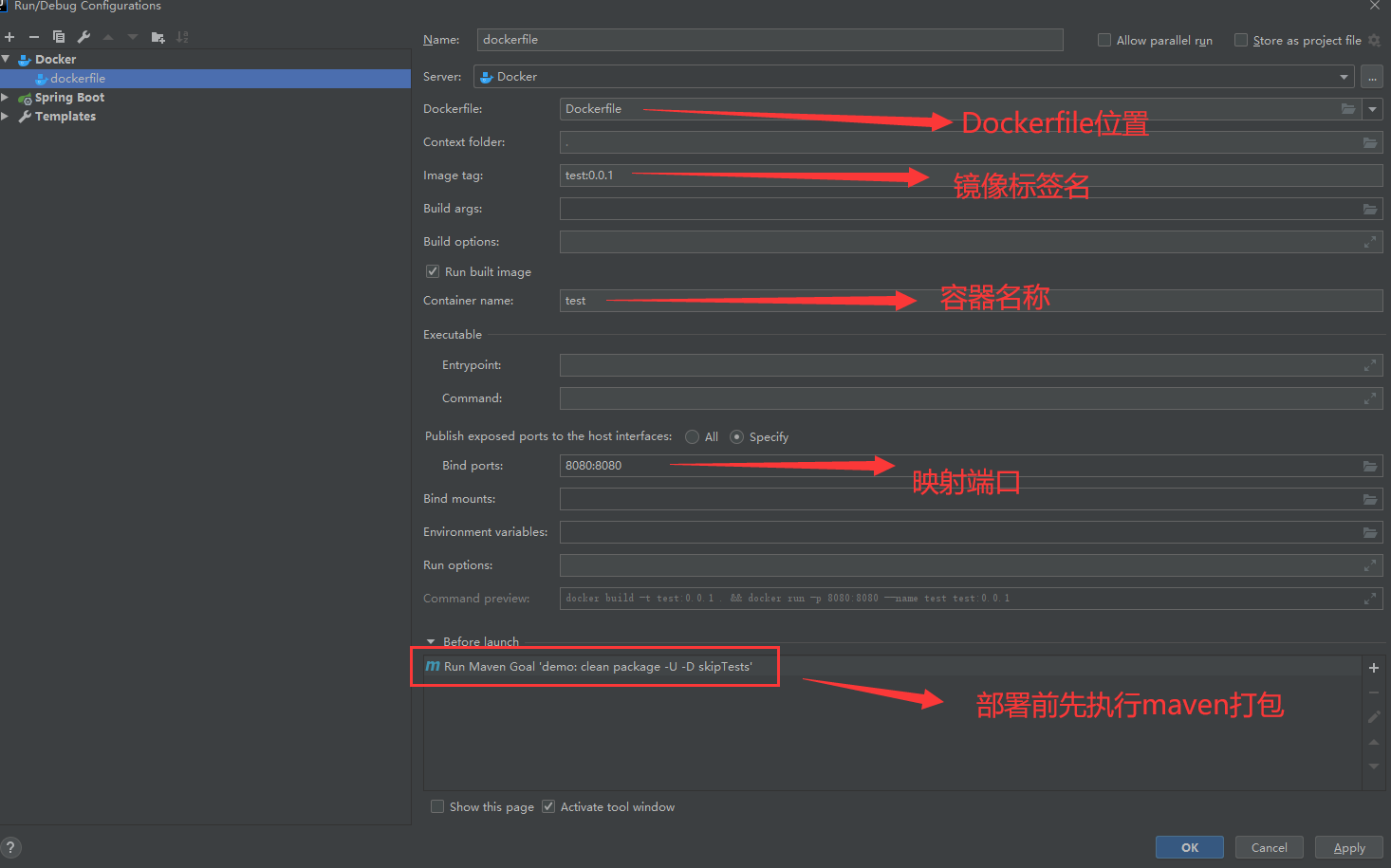Image resolution: width=1391 pixels, height=868 pixels.
Task: Enable Allow parallel run checkbox
Action: (1104, 40)
